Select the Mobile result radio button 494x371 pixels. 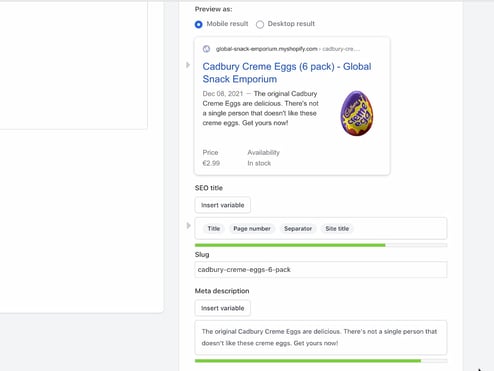coord(198,24)
